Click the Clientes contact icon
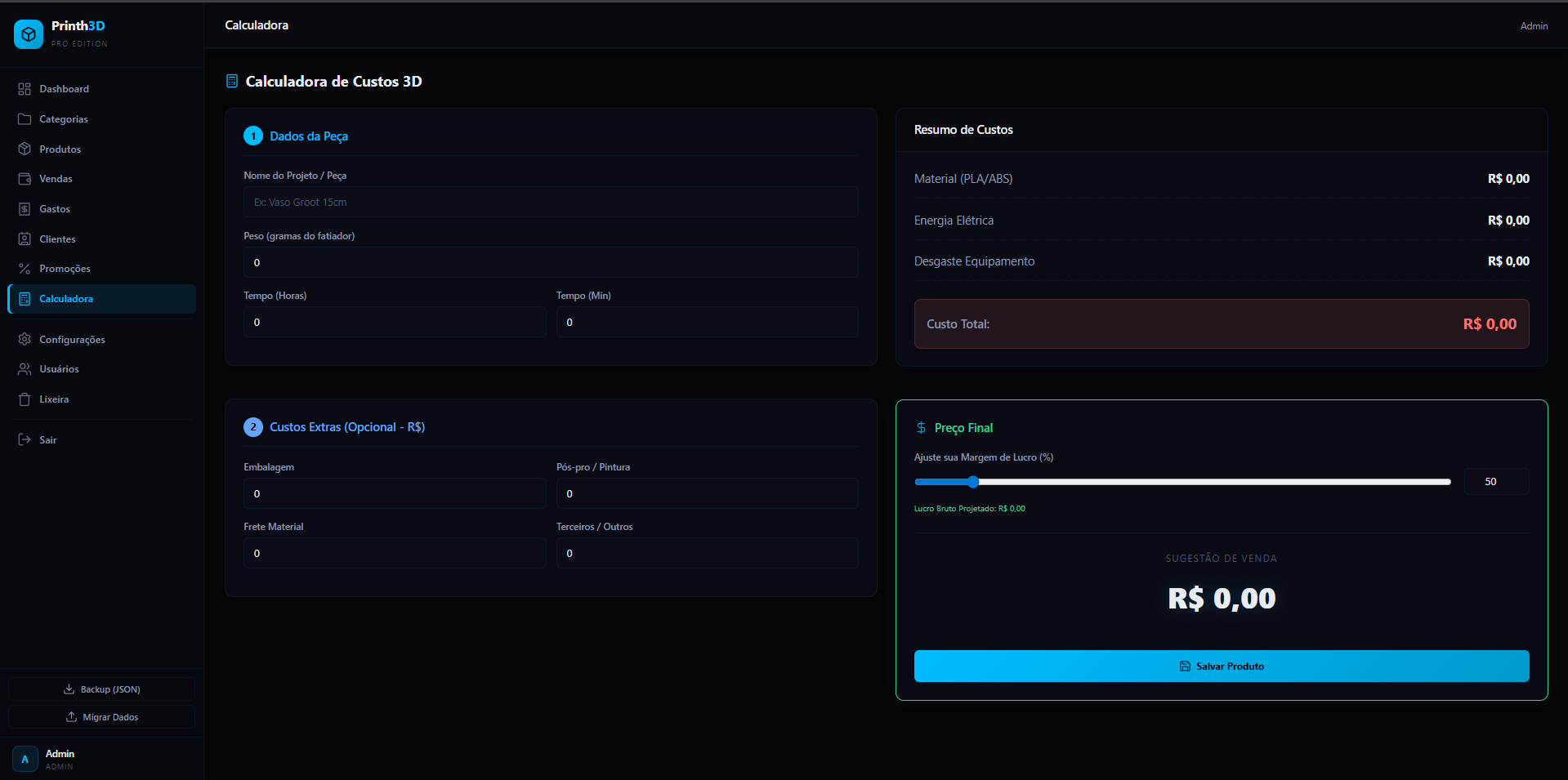The height and width of the screenshot is (780, 1568). (x=25, y=239)
